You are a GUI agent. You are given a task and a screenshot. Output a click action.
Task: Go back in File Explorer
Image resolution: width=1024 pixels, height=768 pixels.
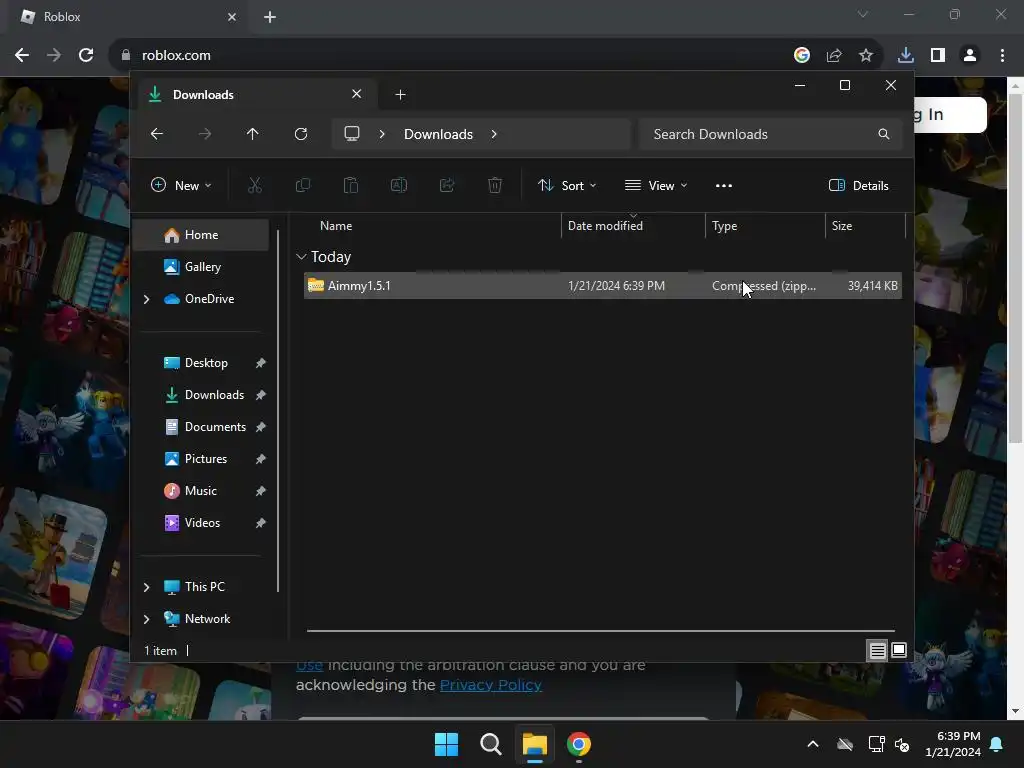click(157, 134)
